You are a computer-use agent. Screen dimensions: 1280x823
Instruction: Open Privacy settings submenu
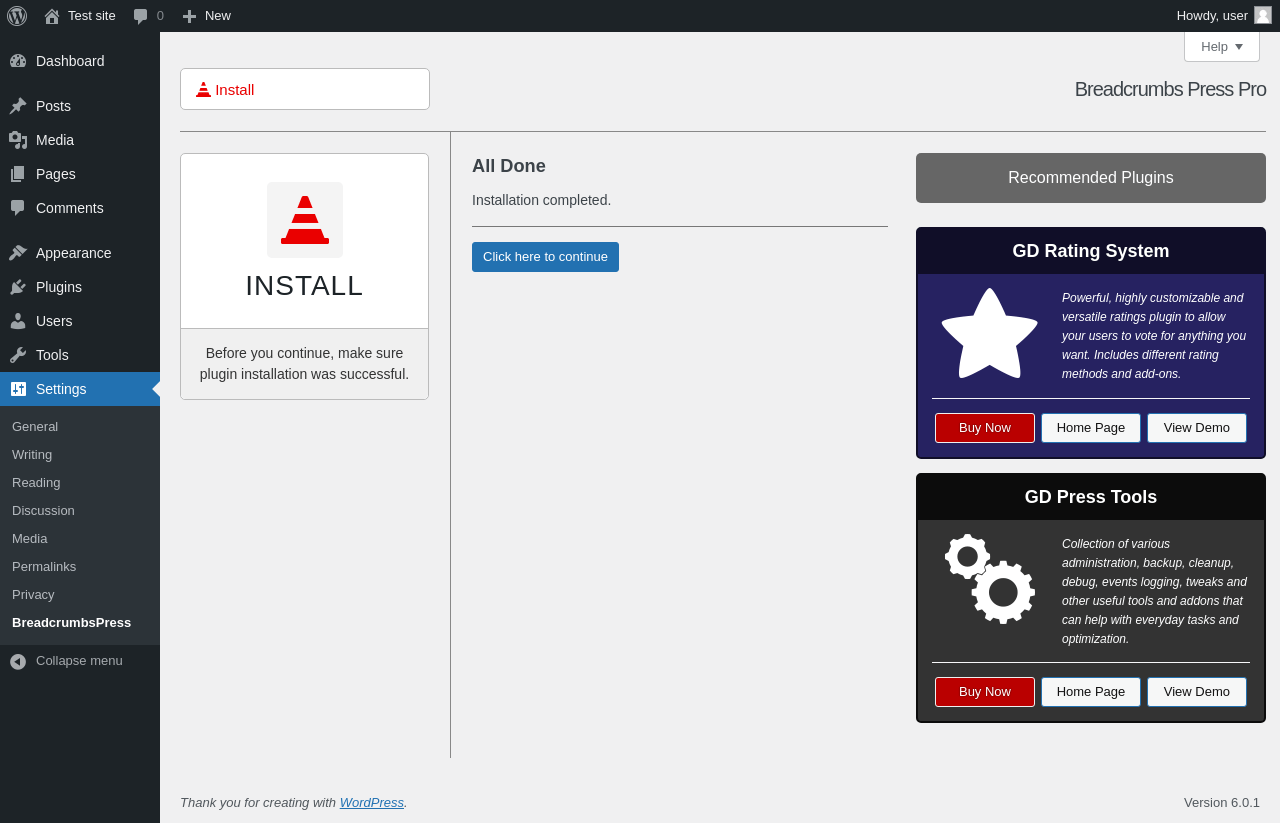coord(80,595)
